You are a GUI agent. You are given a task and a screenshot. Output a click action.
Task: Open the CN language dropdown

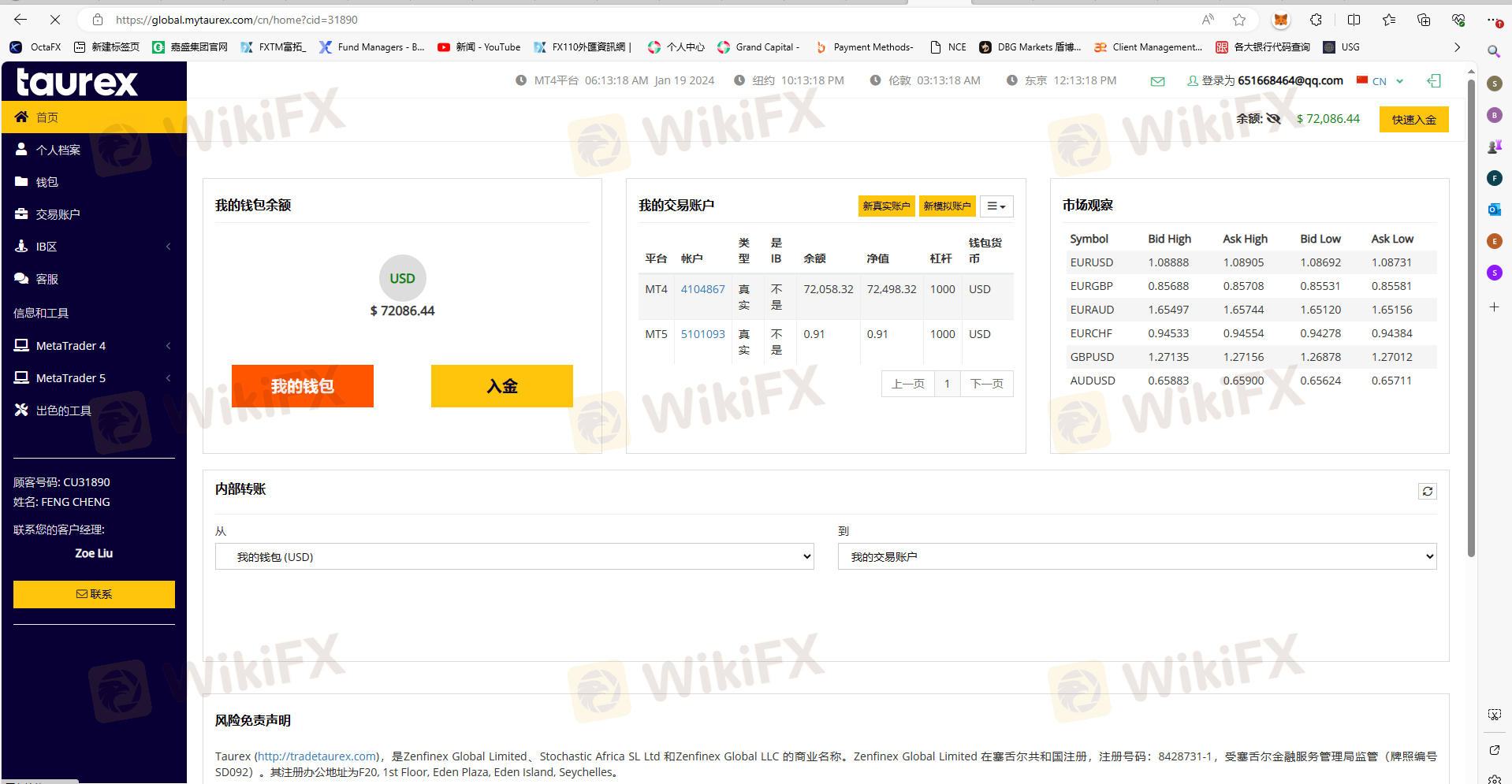1380,81
